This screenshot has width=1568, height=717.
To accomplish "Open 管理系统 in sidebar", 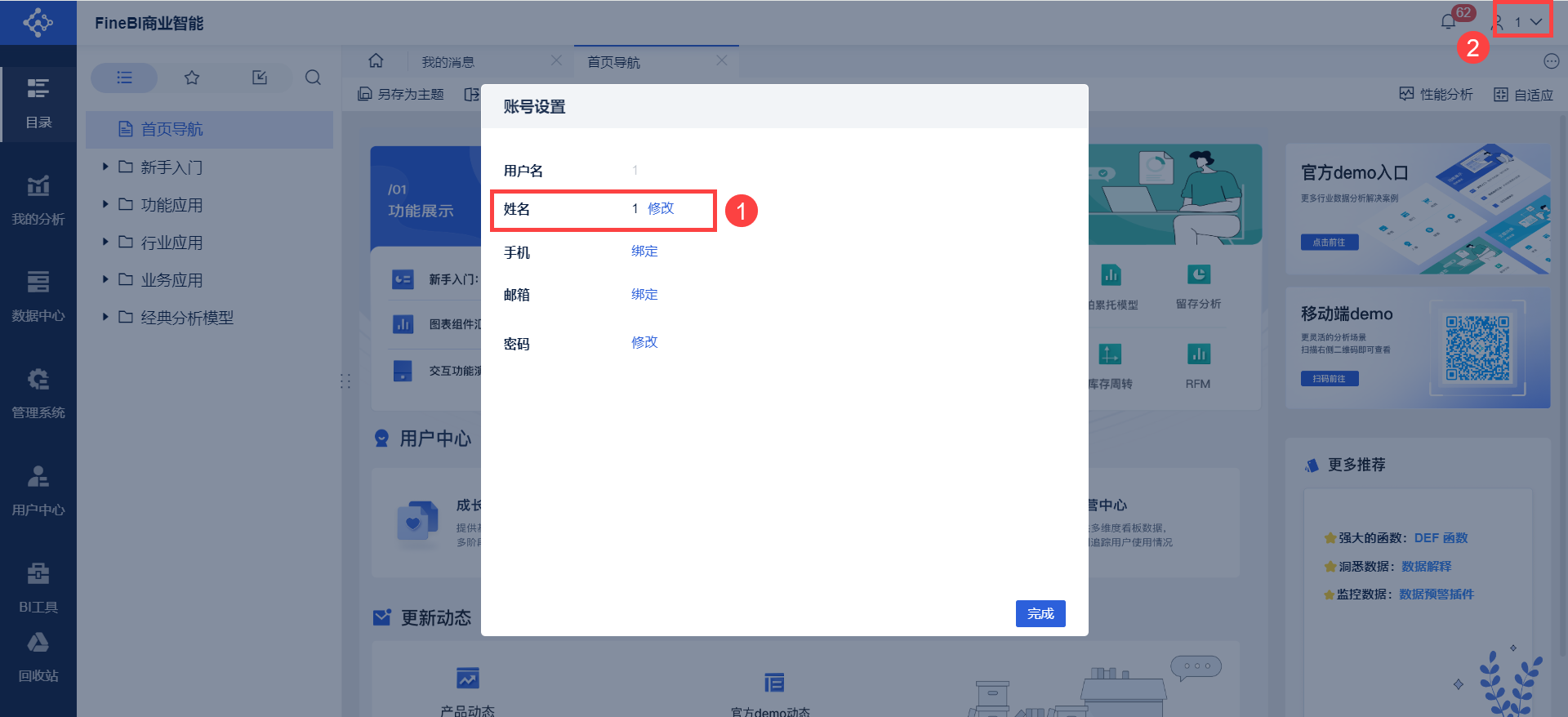I will coord(38,394).
